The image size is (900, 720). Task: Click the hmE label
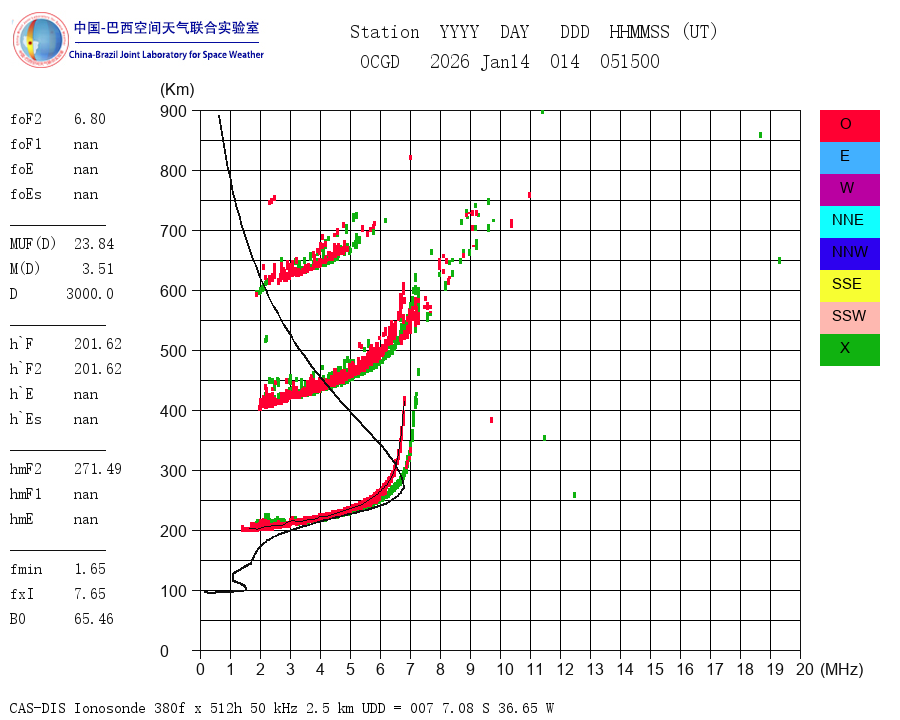coord(22,519)
